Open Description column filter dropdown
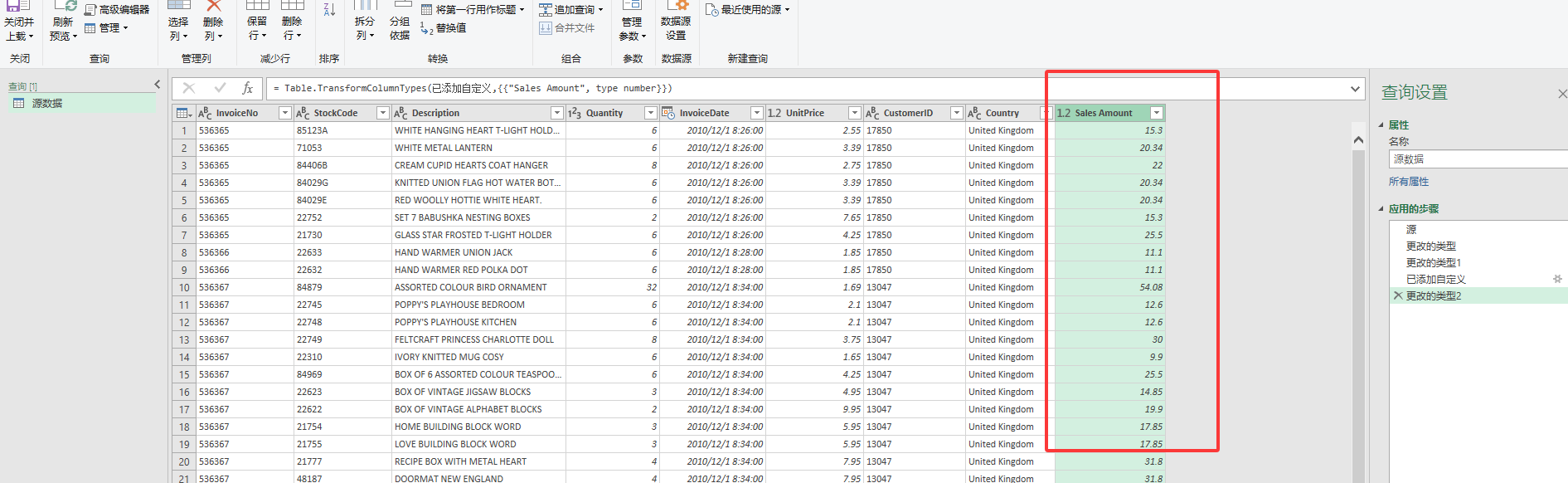1568x483 pixels. tap(557, 113)
